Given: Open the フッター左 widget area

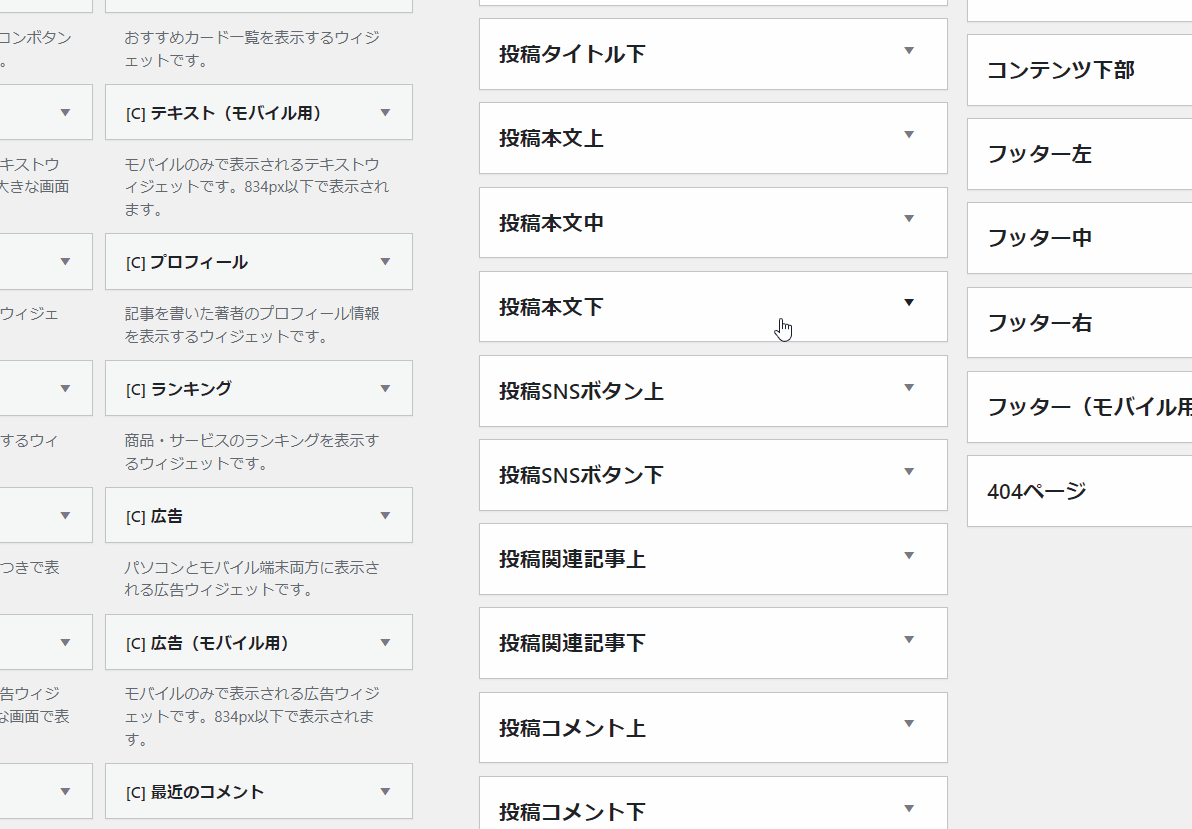Looking at the screenshot, I should [x=1040, y=154].
